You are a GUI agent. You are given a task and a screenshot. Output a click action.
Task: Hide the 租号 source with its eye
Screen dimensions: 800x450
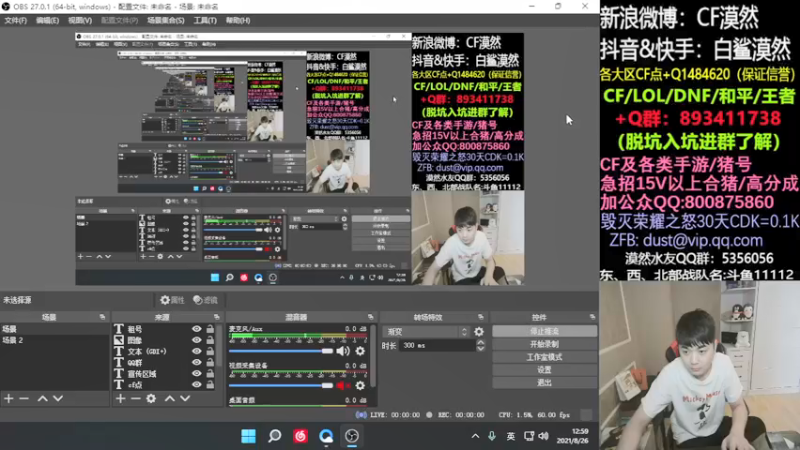[196, 329]
